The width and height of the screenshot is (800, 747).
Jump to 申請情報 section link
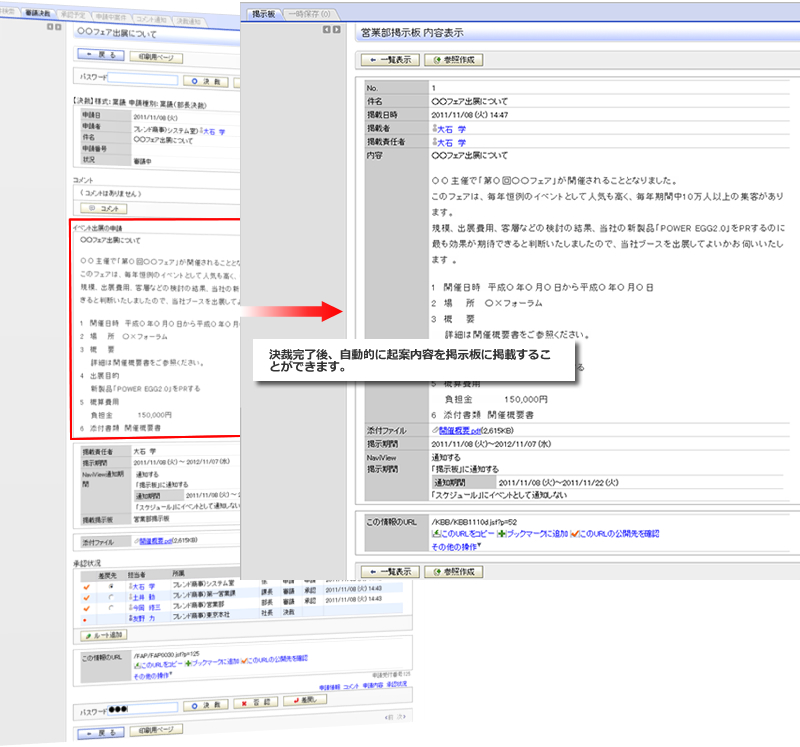[x=330, y=687]
